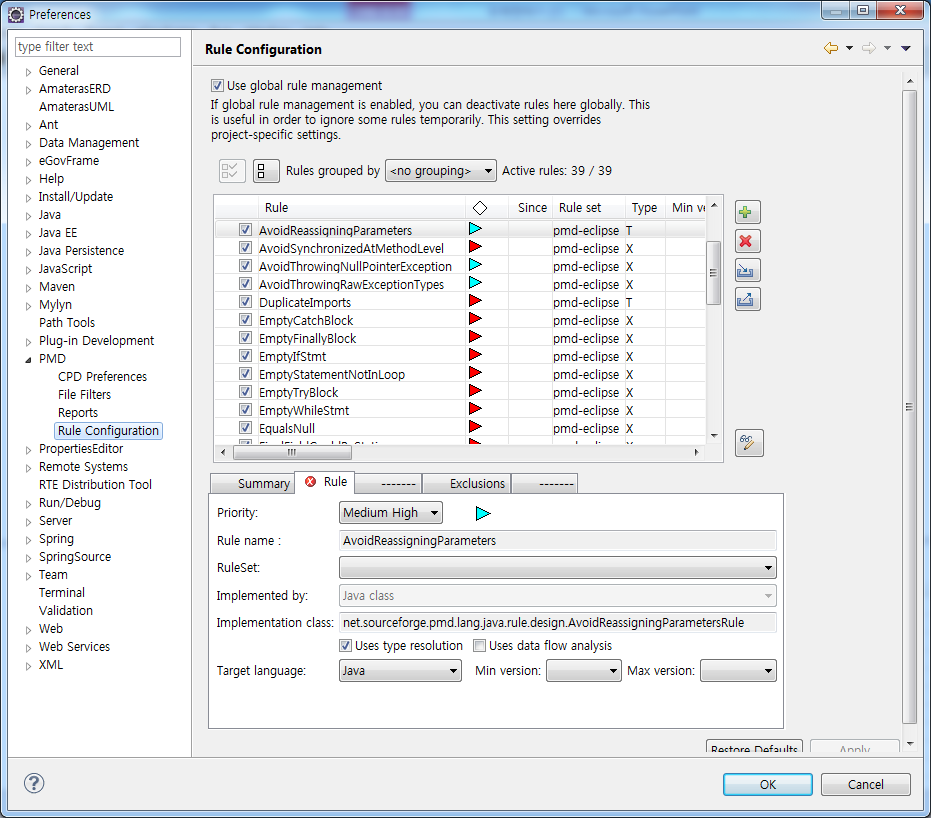Open the Rules grouped by dropdown
This screenshot has width=931, height=818.
click(440, 171)
